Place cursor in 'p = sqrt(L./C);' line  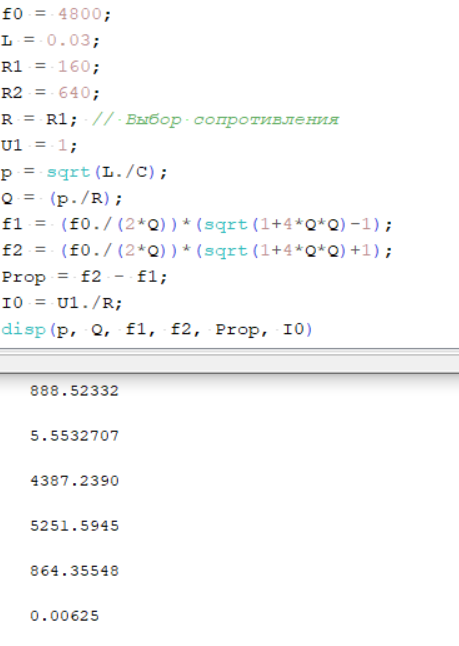click(x=84, y=173)
